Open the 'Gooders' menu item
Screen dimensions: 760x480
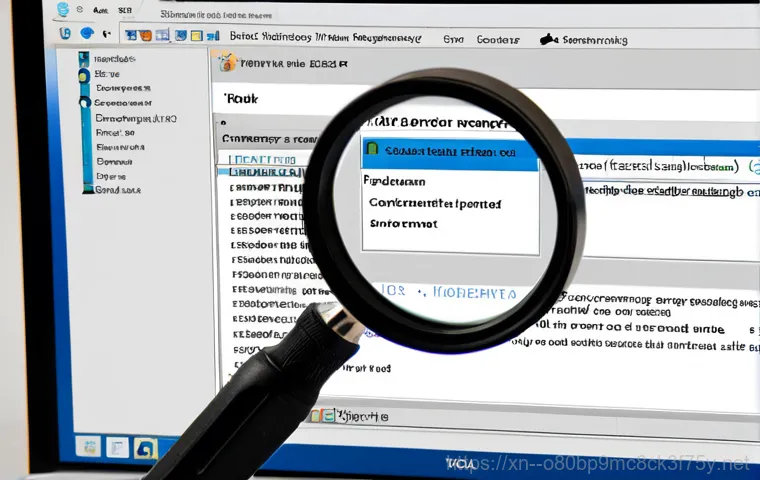click(x=498, y=40)
